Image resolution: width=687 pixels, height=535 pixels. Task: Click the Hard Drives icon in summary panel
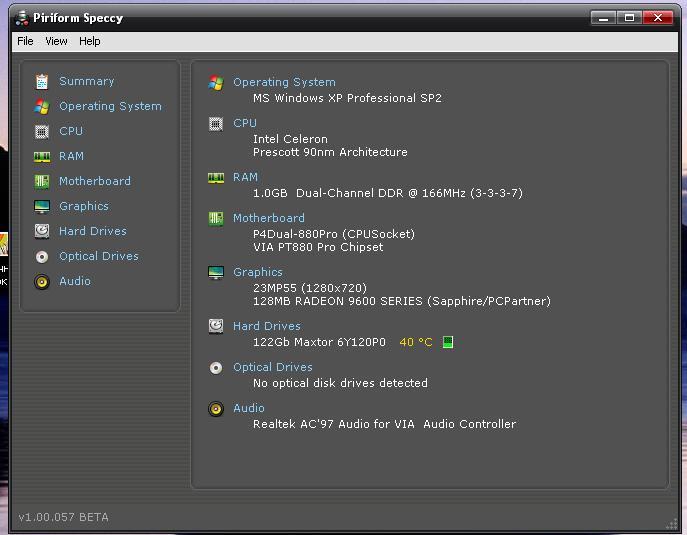click(216, 326)
